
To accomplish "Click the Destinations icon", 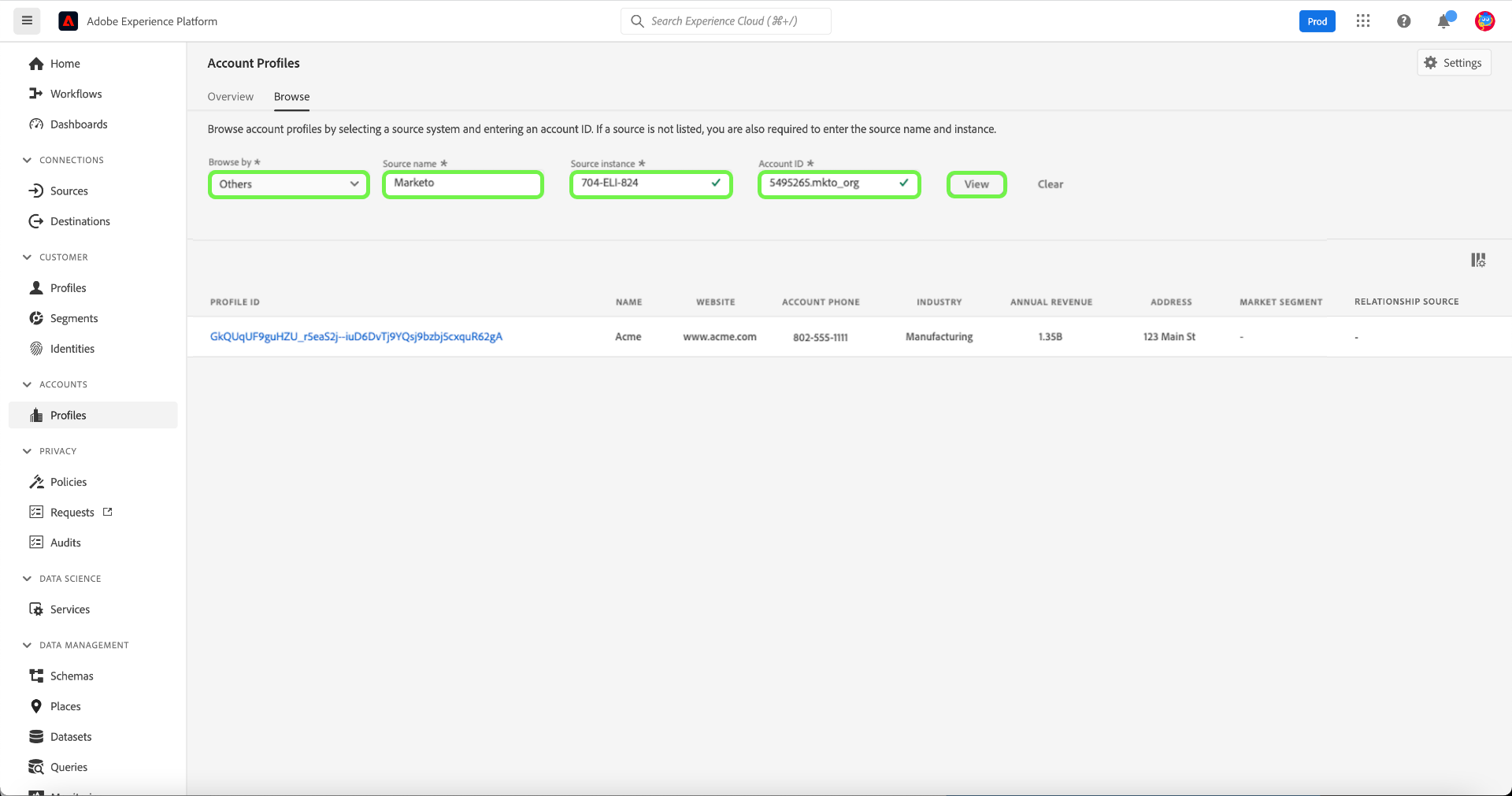I will [36, 221].
